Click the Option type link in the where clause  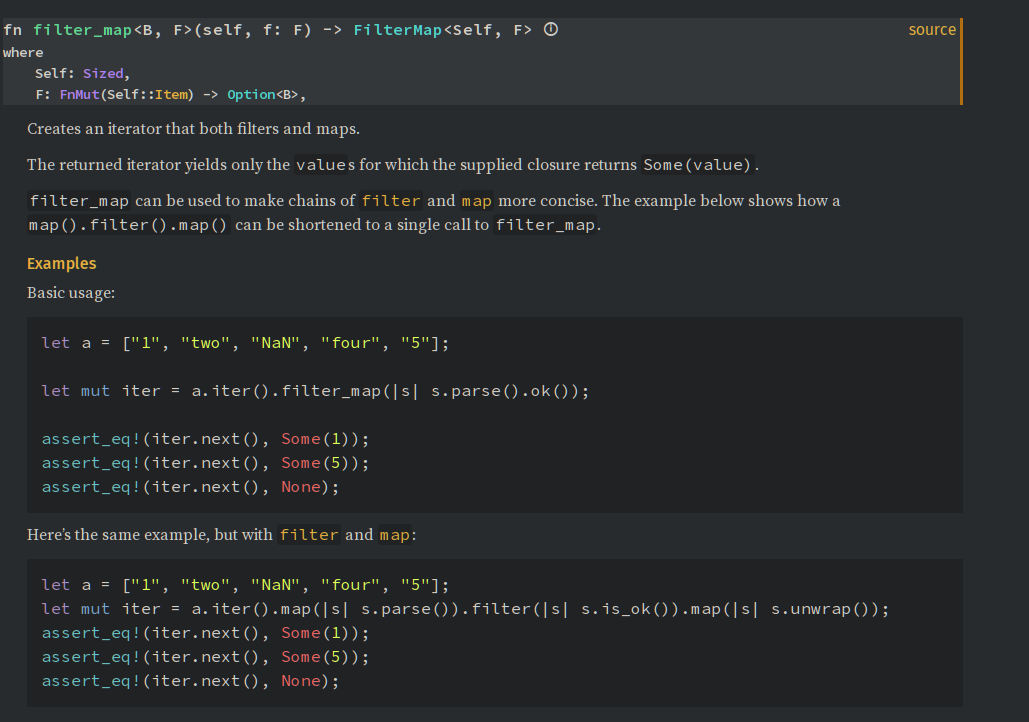click(x=251, y=94)
